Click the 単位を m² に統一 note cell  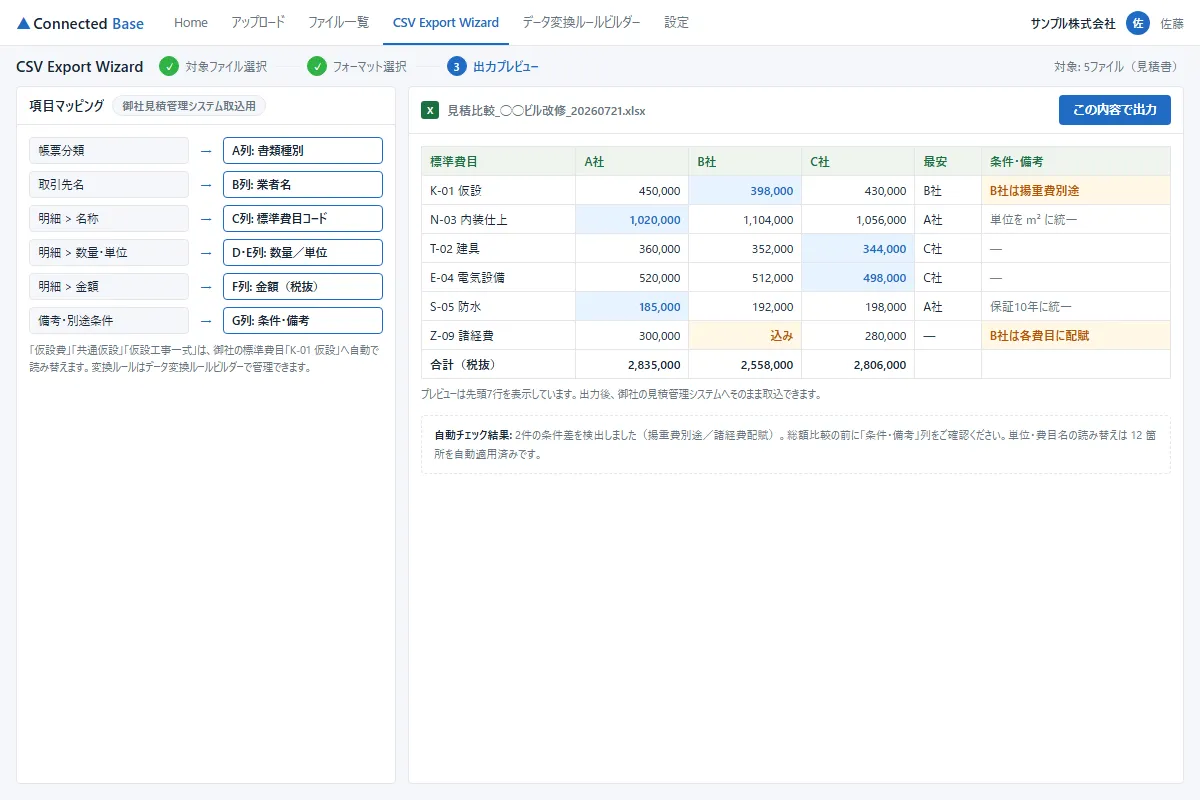pos(1076,219)
